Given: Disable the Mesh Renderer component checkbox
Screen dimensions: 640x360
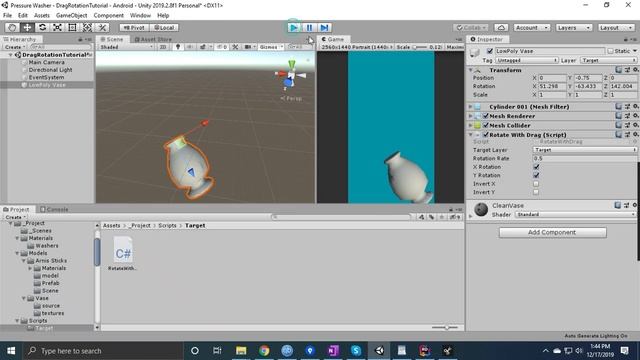Looking at the screenshot, I should point(486,116).
